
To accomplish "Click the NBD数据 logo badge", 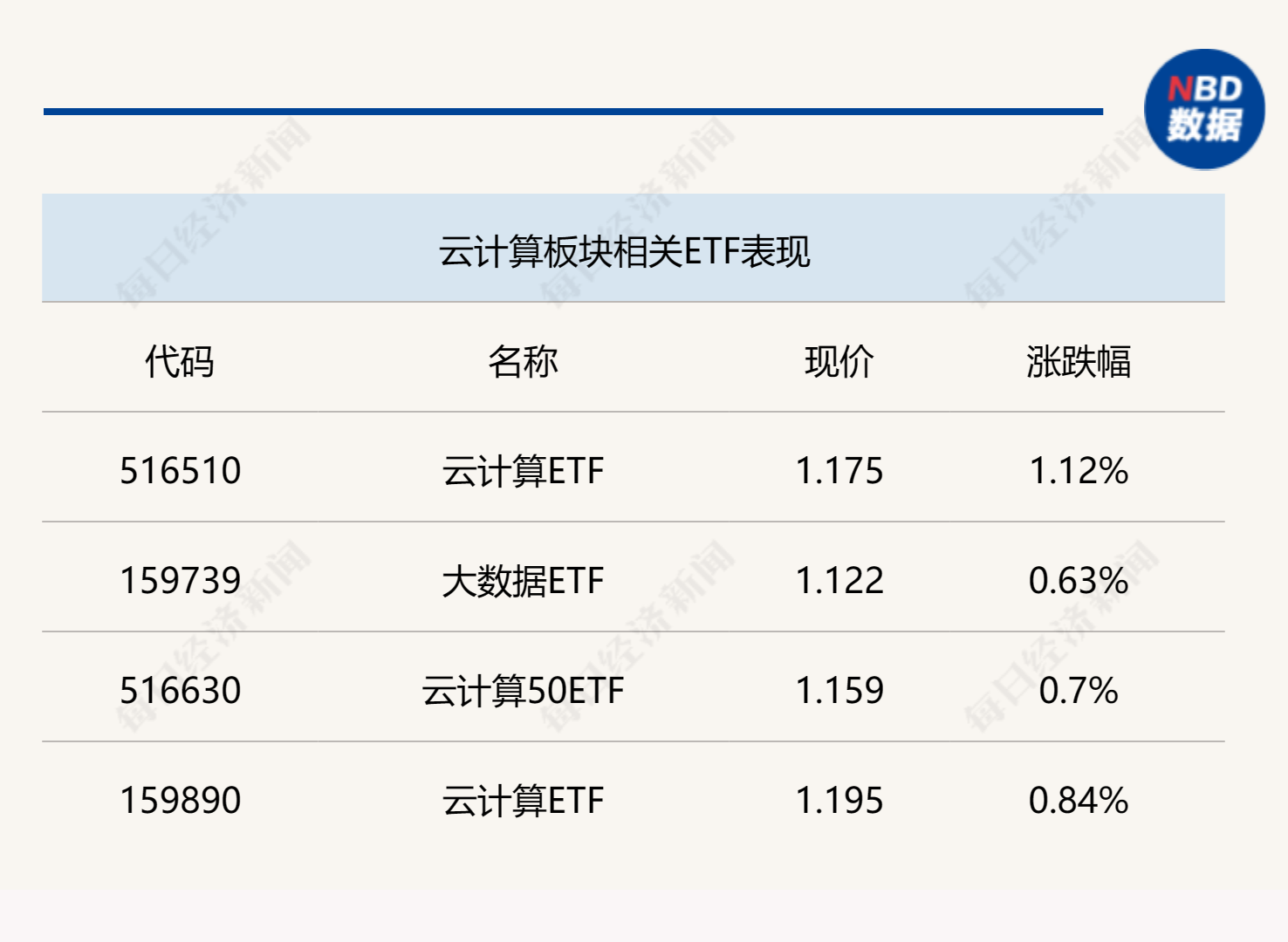I will pos(1204,109).
